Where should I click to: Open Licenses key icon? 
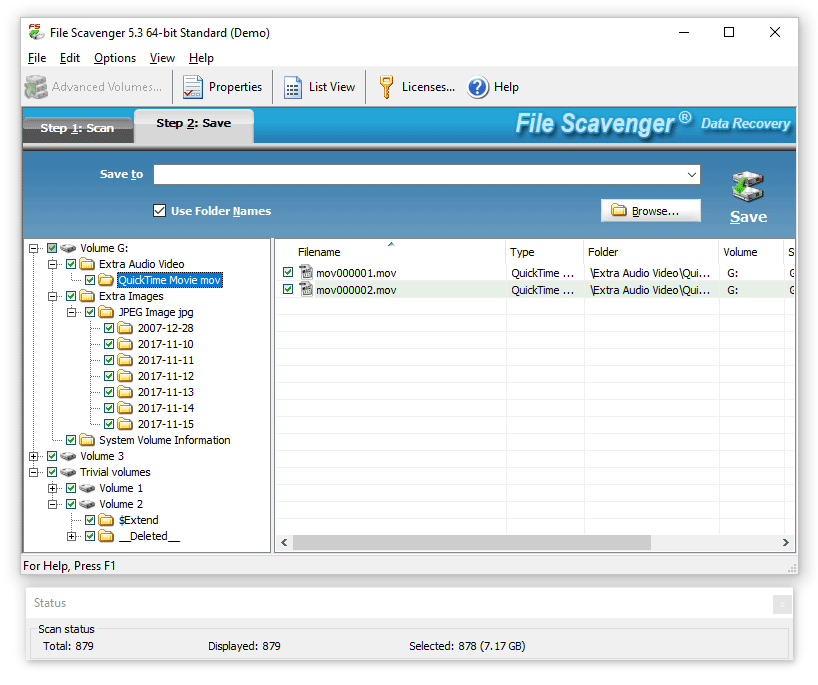[386, 88]
